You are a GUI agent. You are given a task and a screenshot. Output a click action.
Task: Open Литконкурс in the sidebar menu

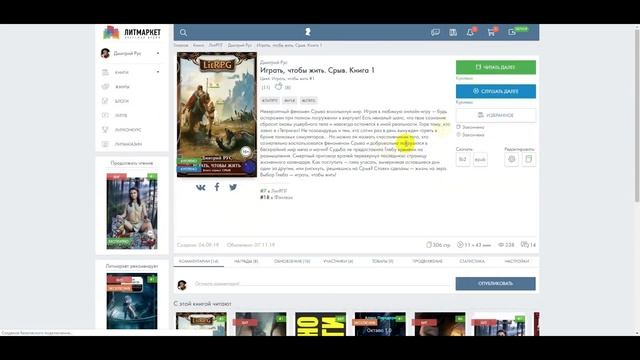coord(128,130)
